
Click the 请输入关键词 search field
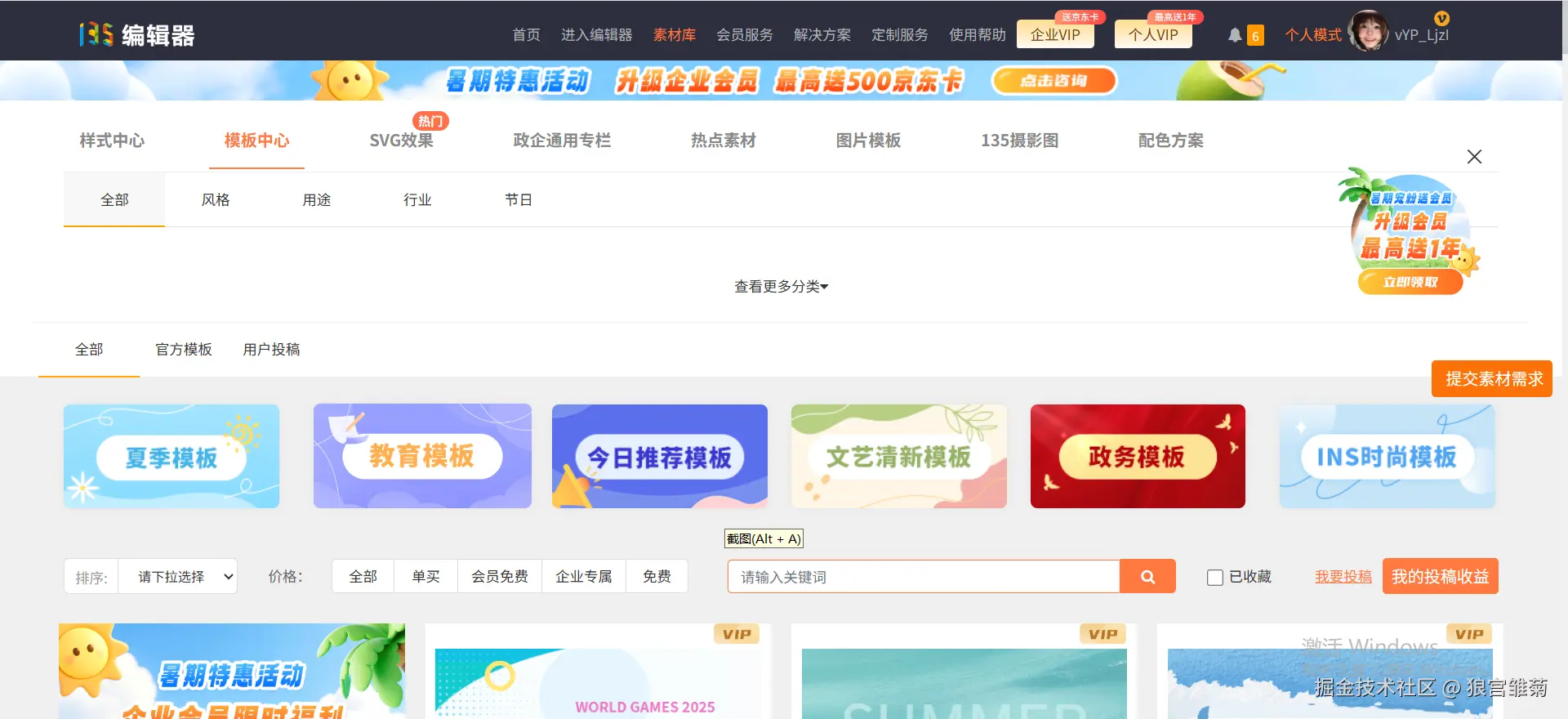coord(924,577)
